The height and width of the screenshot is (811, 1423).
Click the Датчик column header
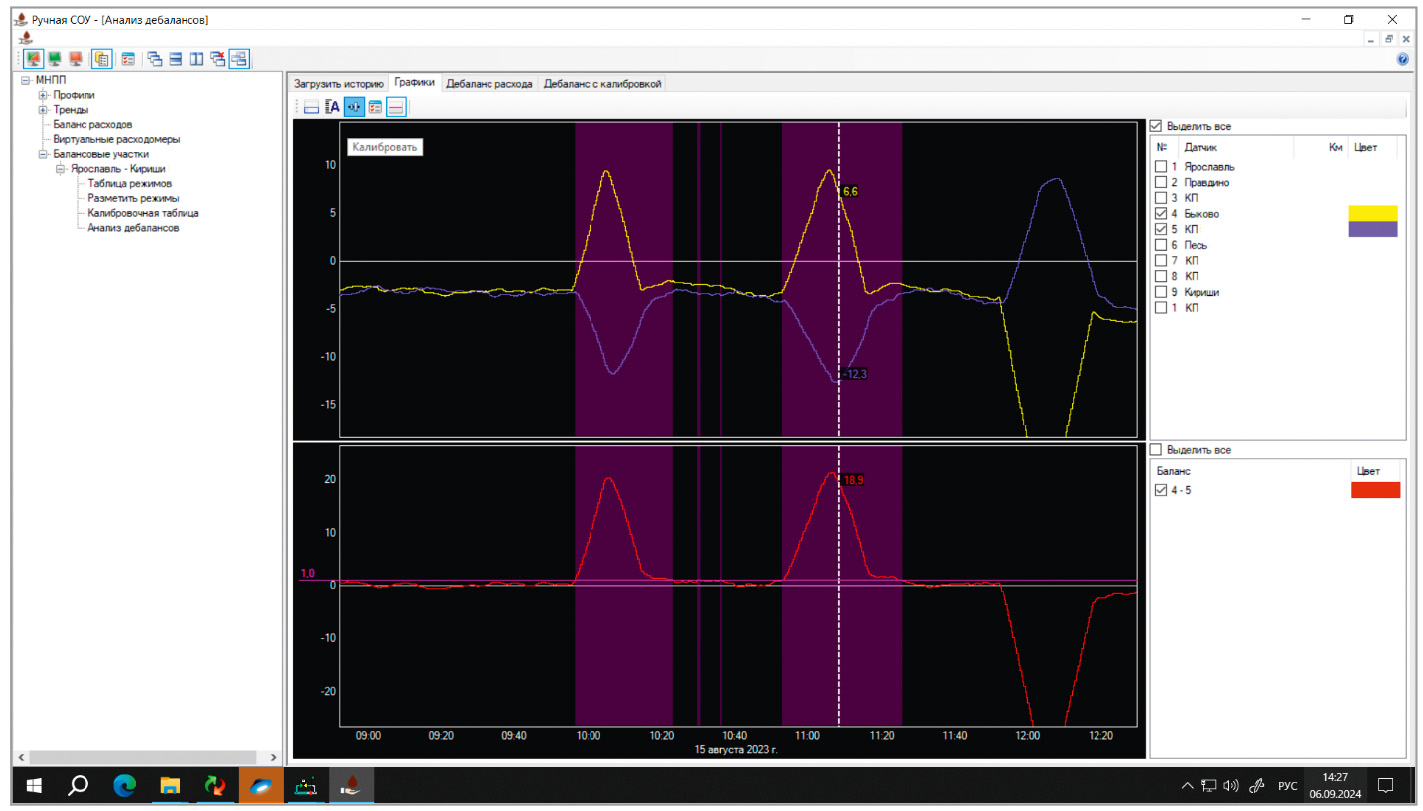point(1234,147)
